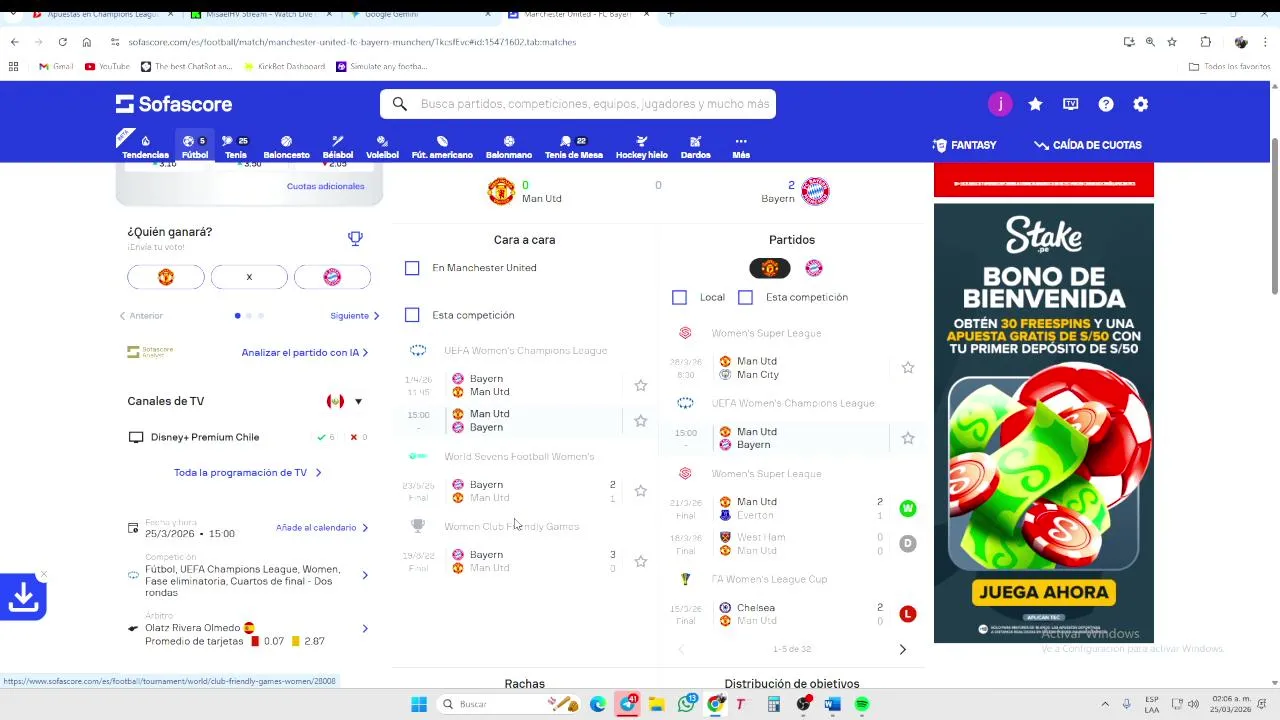Screen dimensions: 1280x720
Task: Open the FANTASY link
Action: click(x=964, y=145)
